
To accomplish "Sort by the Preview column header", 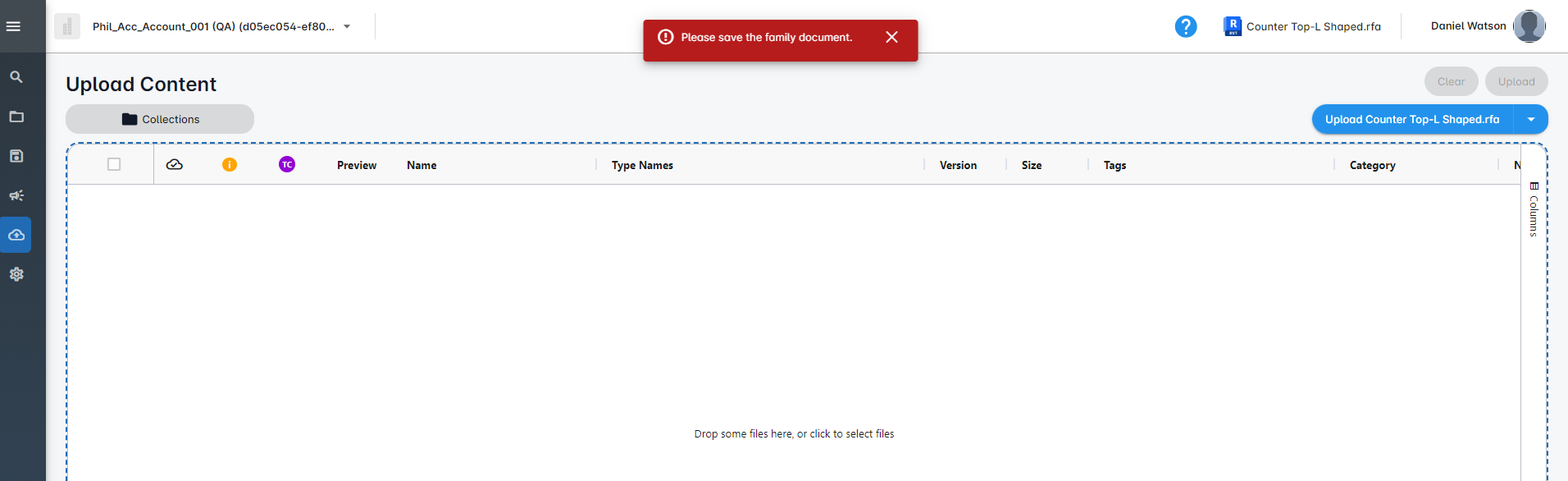I will coord(357,165).
